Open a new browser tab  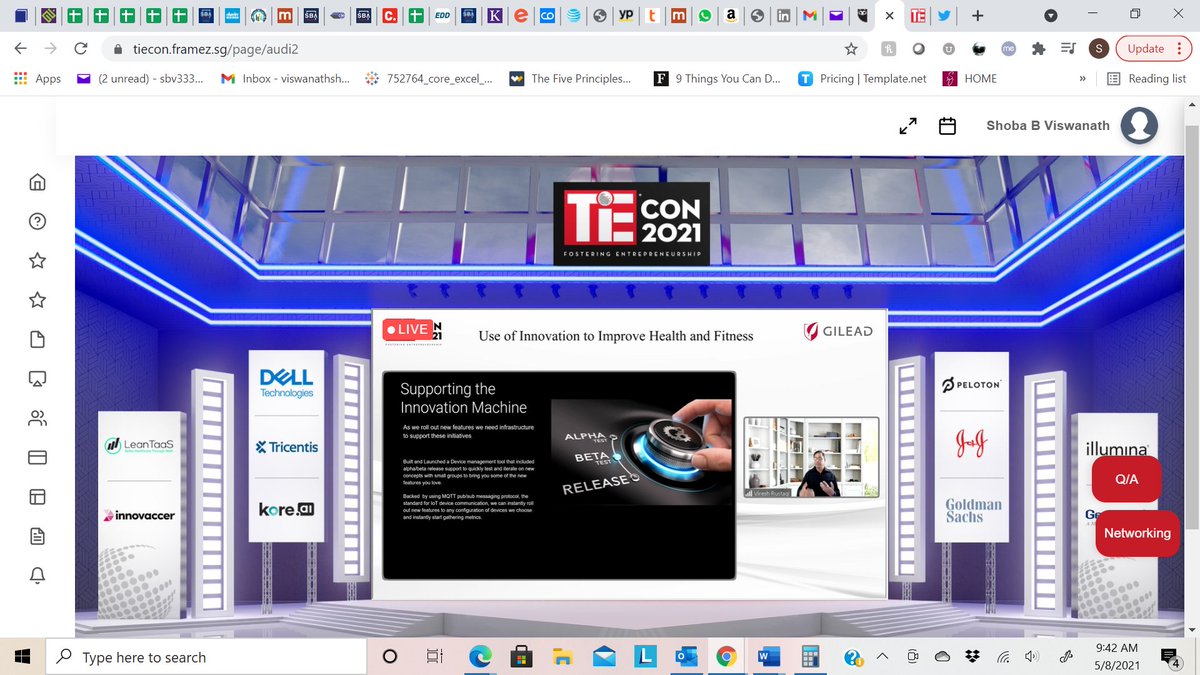coord(977,16)
